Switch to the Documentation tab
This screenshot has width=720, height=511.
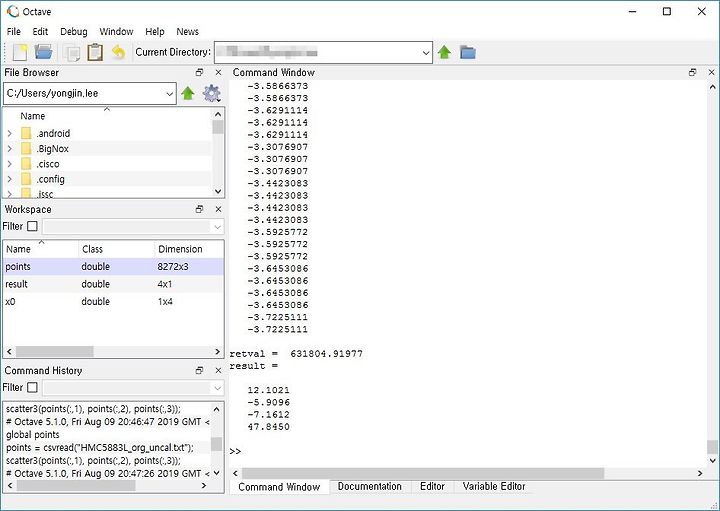(369, 487)
